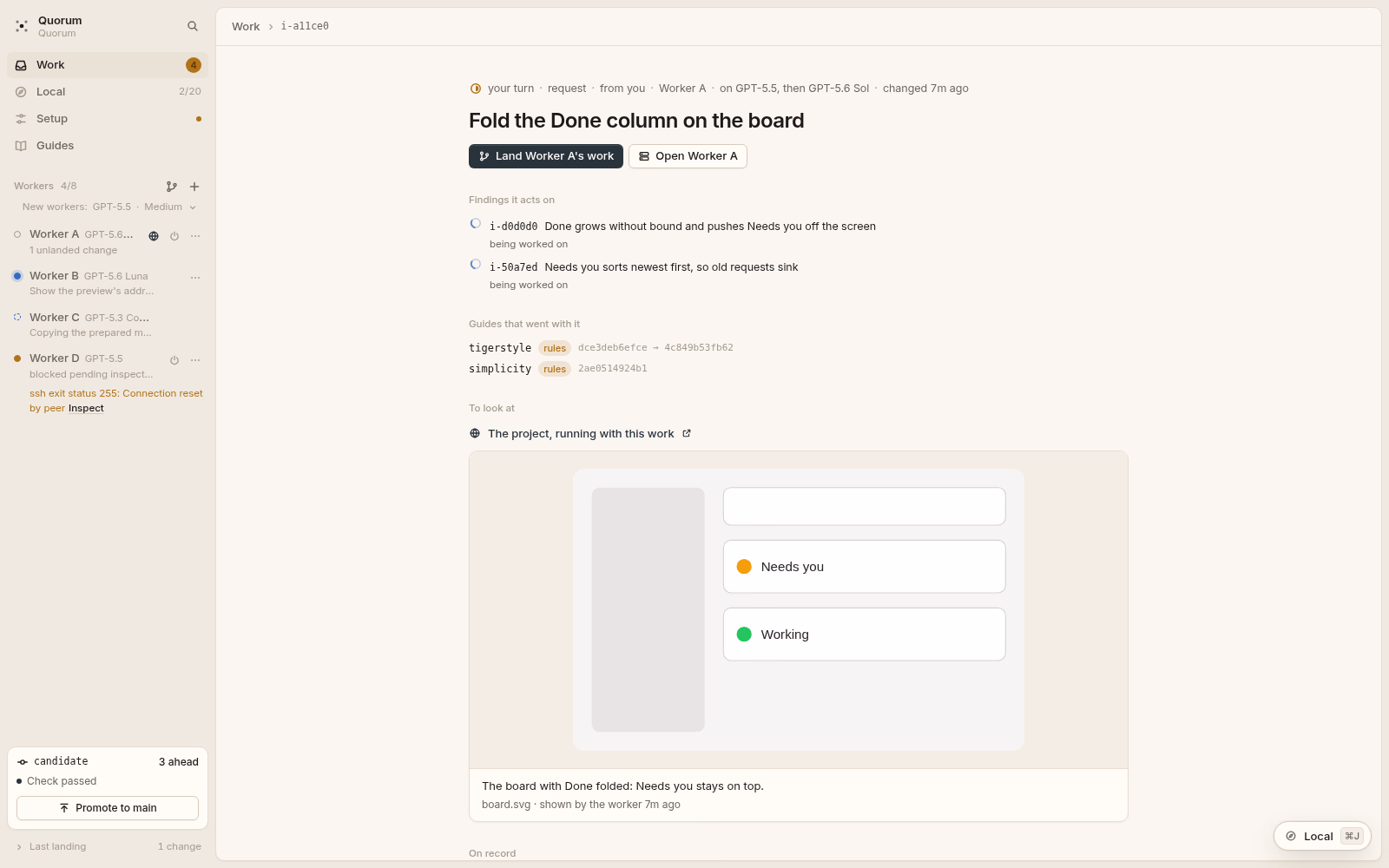Open search in the Quorum sidebar
The height and width of the screenshot is (868, 1389).
(193, 26)
